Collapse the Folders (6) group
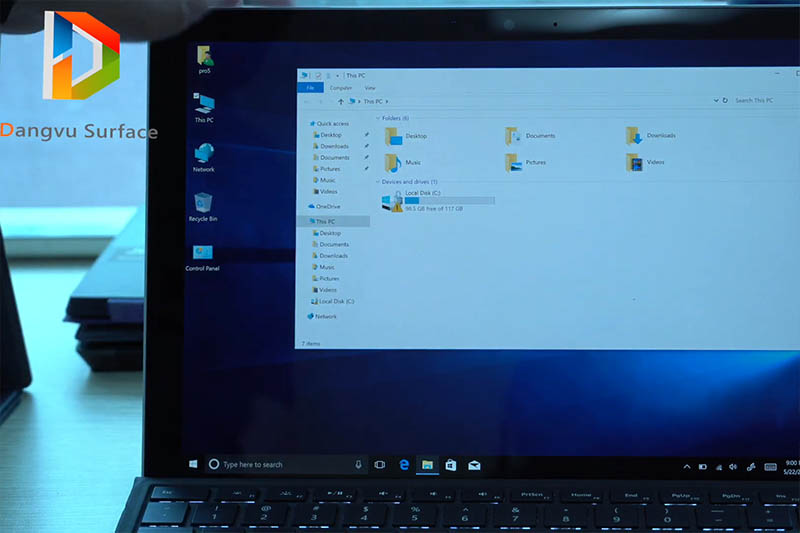 click(x=378, y=118)
